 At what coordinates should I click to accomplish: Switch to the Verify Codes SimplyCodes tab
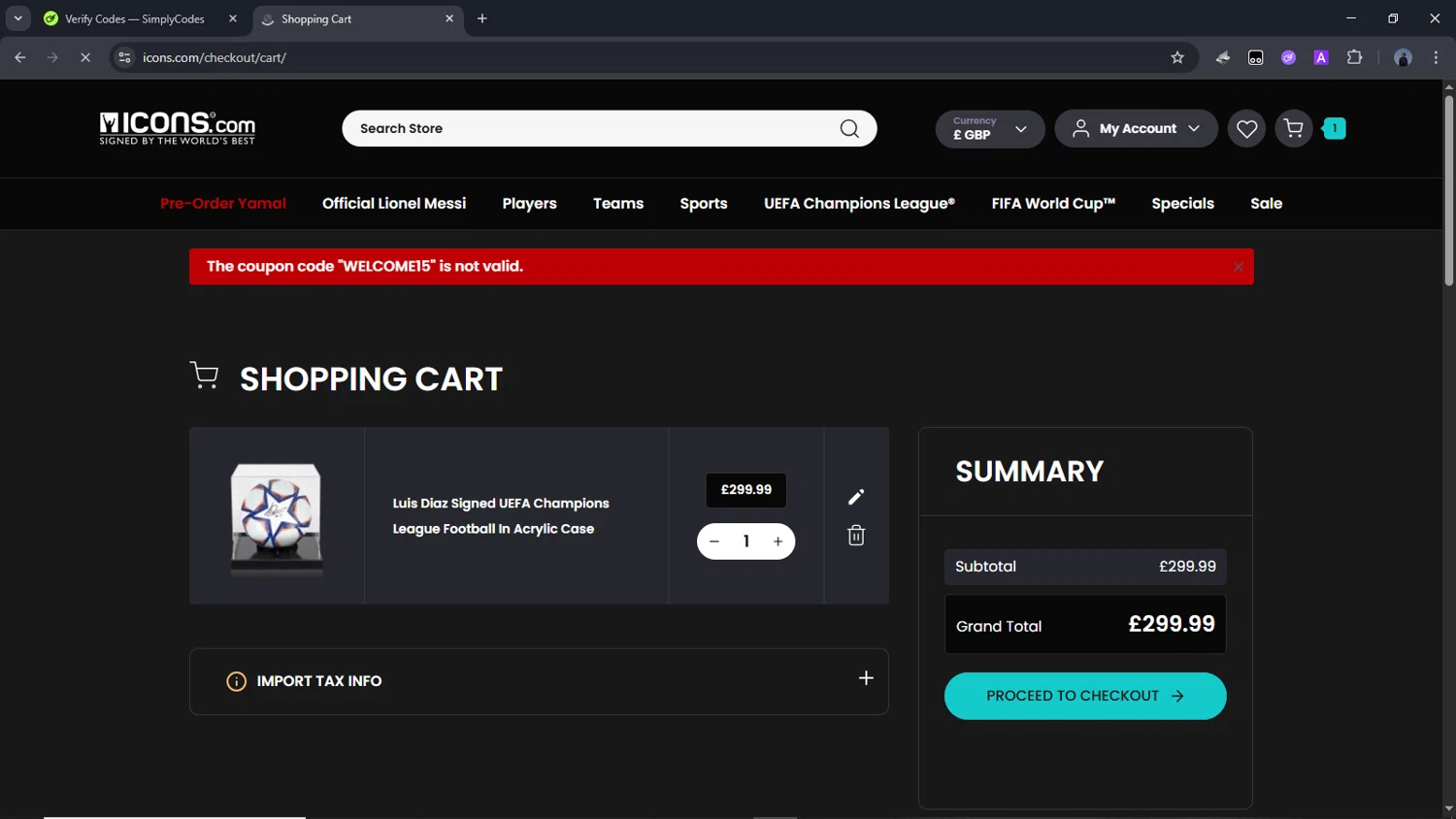[136, 18]
